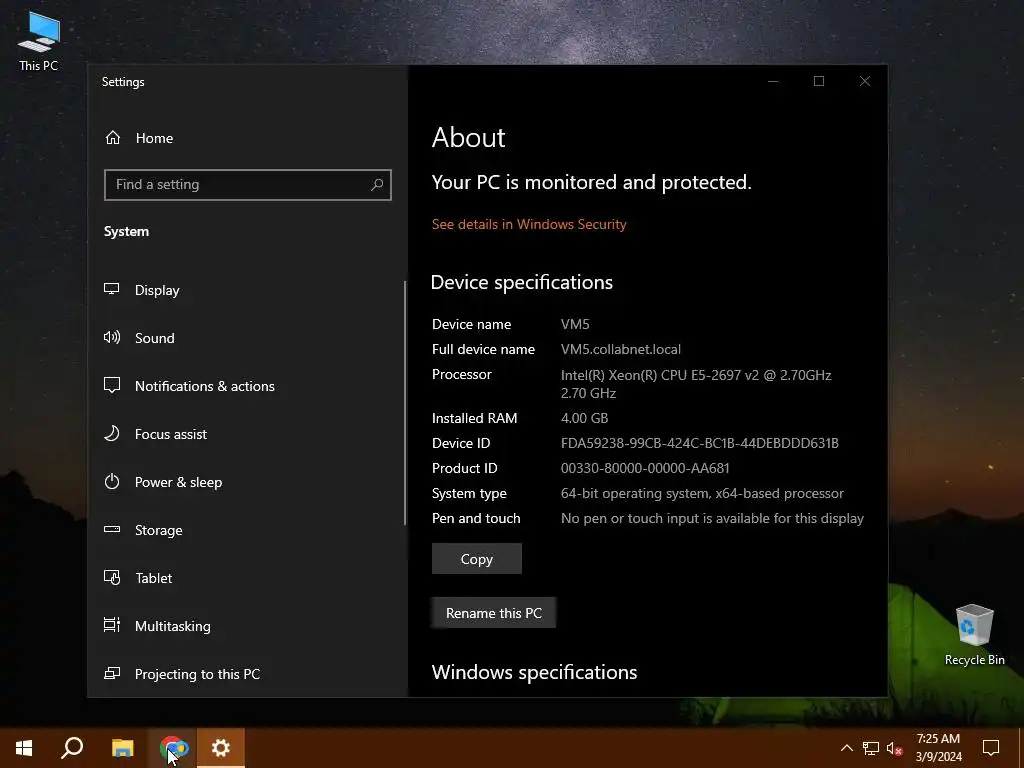Screen dimensions: 1024x768
Task: Click the network tray icon
Action: pos(871,748)
